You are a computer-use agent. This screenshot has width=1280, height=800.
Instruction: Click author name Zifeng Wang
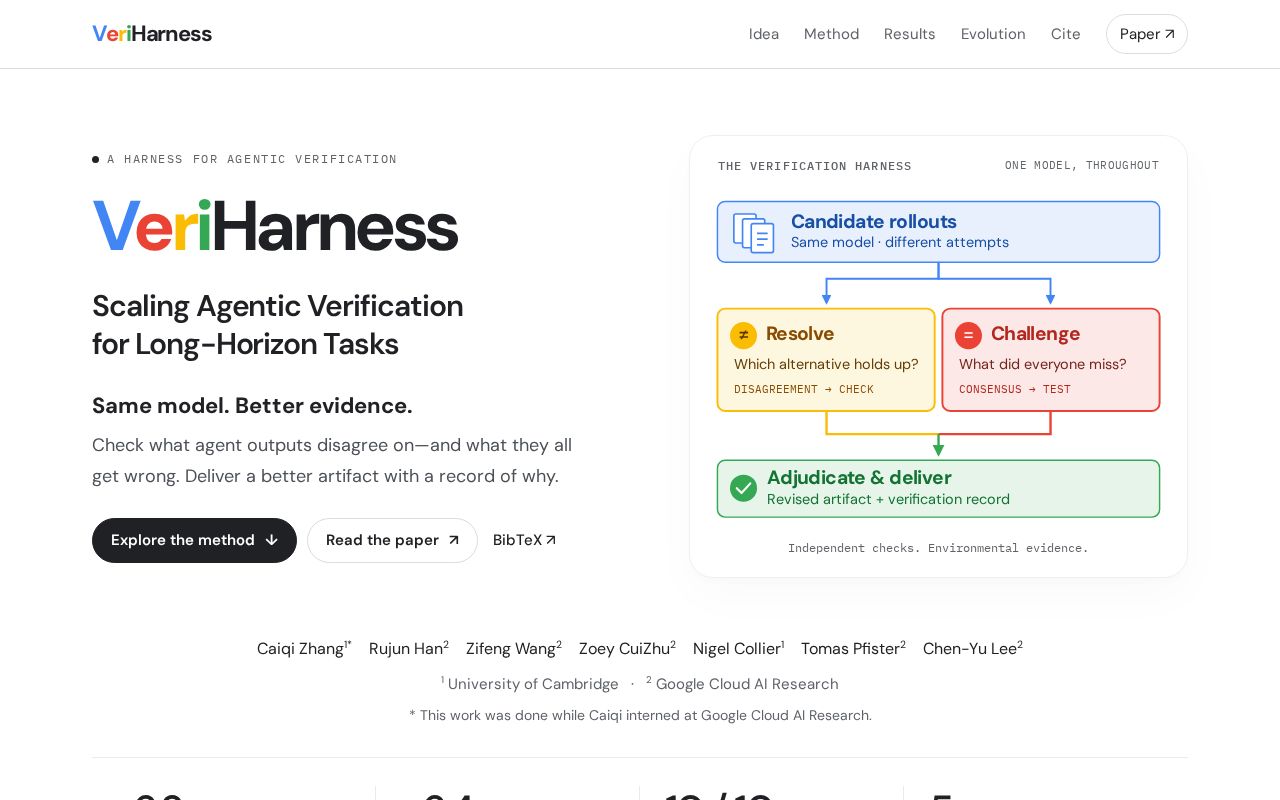(511, 648)
